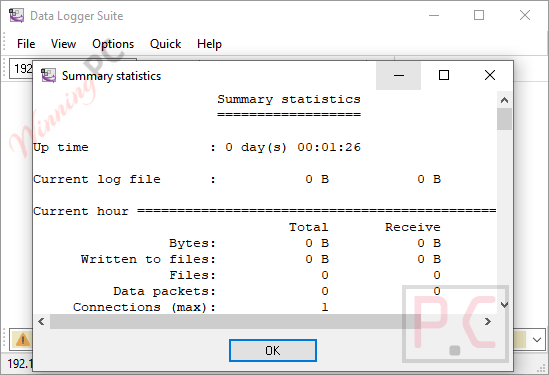Close the Summary statistics dialog
Screen dimensions: 549x375
490,76
